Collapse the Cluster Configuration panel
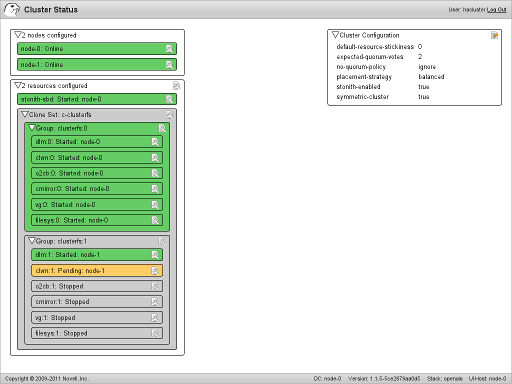The image size is (512, 384). tap(336, 35)
